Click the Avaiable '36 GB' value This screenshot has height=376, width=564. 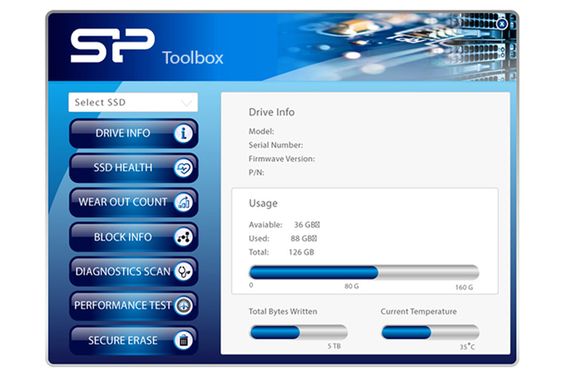click(x=306, y=225)
